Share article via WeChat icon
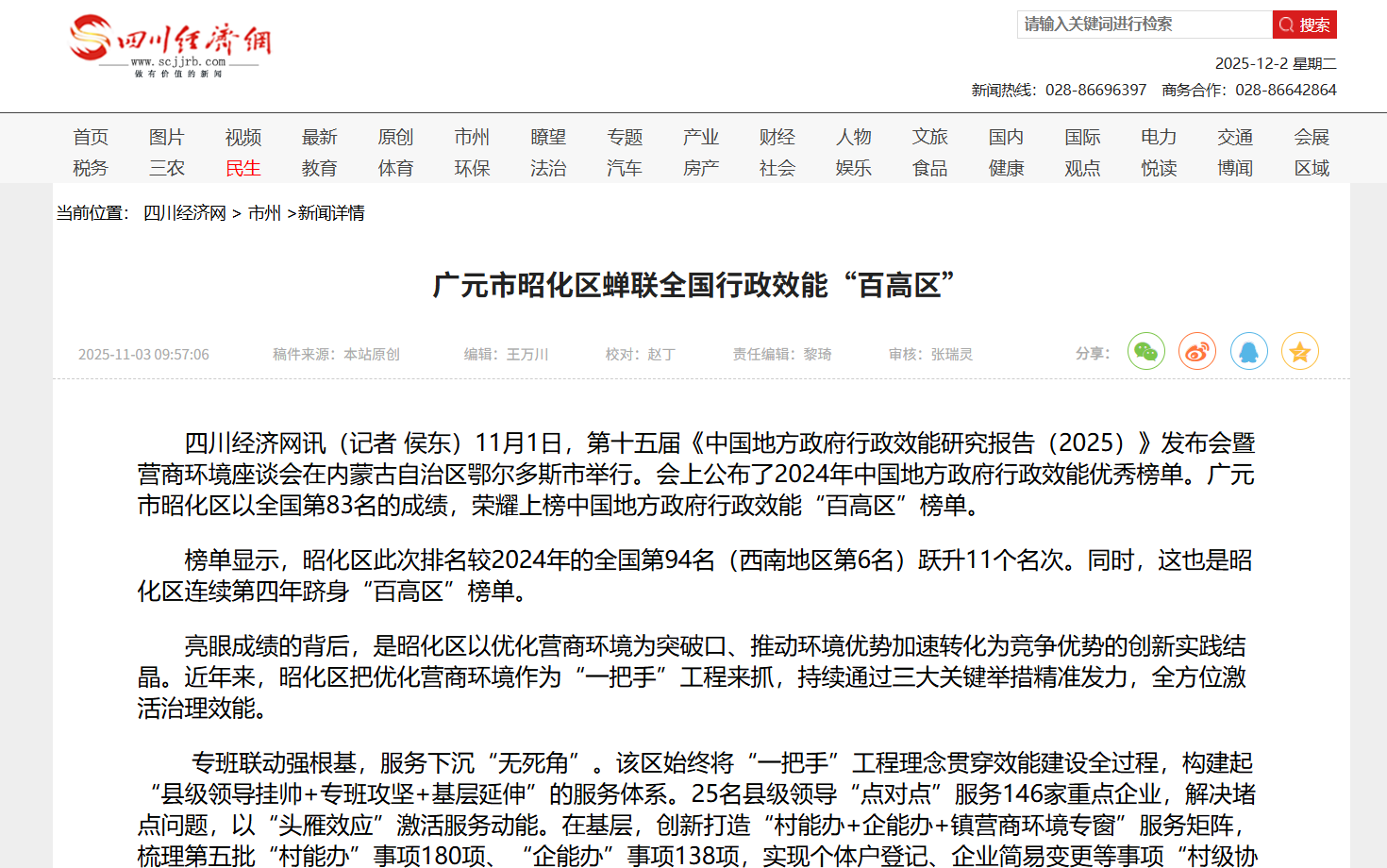 [x=1145, y=352]
